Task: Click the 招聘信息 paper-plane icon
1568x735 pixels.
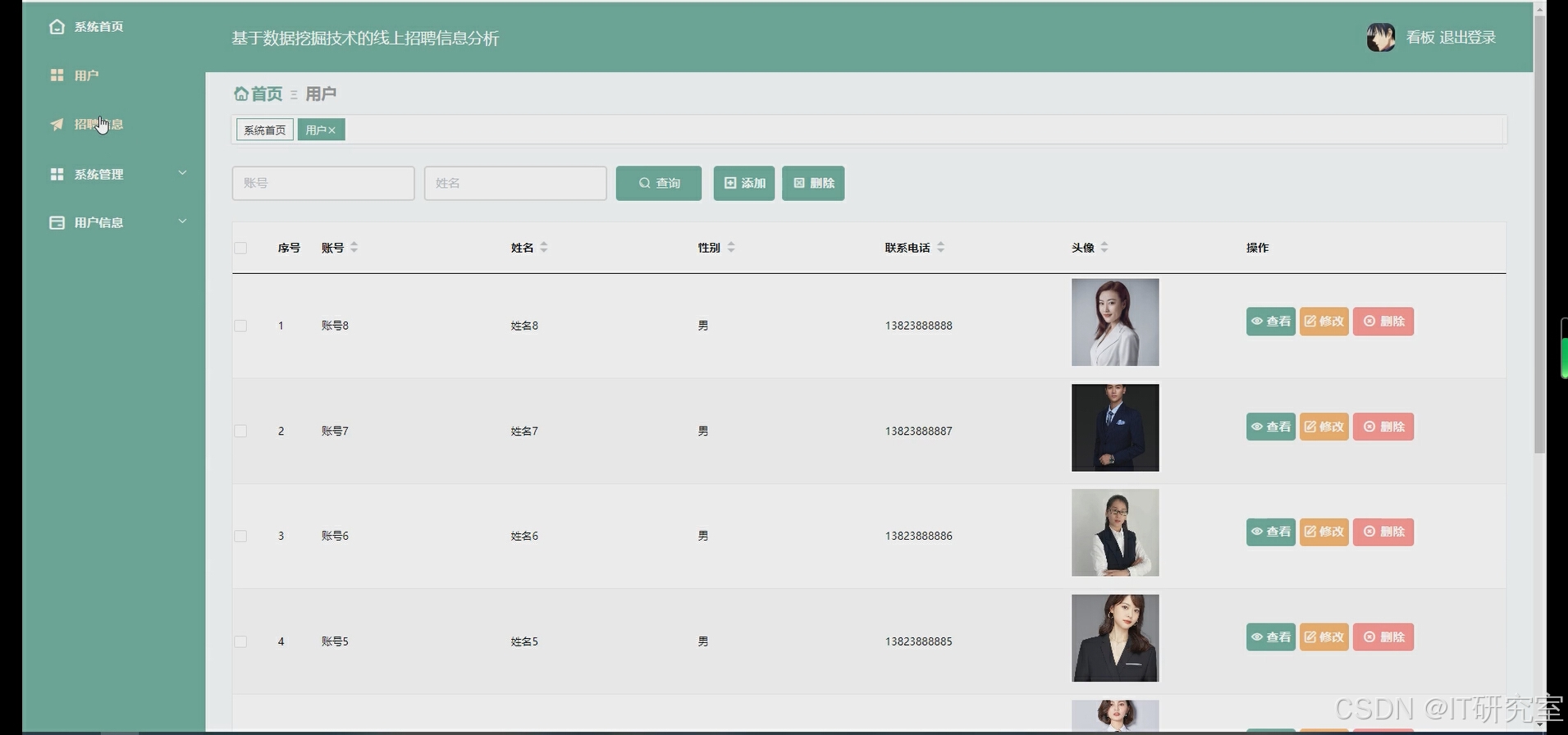Action: click(57, 124)
